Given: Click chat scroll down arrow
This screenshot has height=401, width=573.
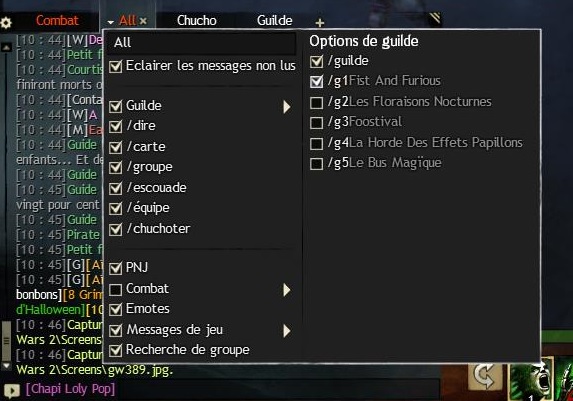Looking at the screenshot, I should (6, 365).
